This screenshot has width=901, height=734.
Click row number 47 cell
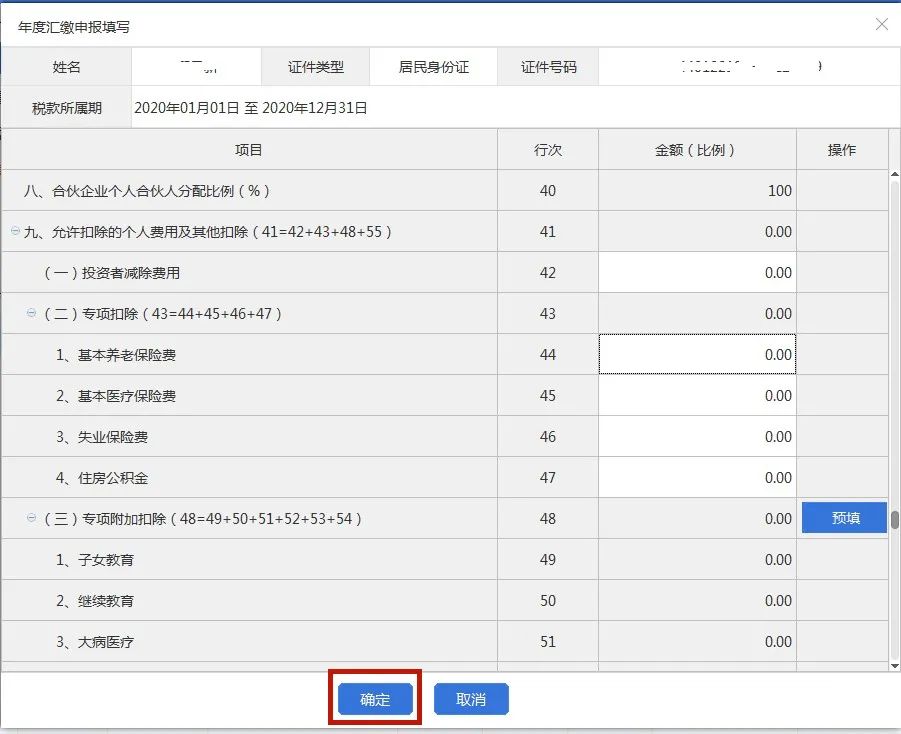coord(548,477)
